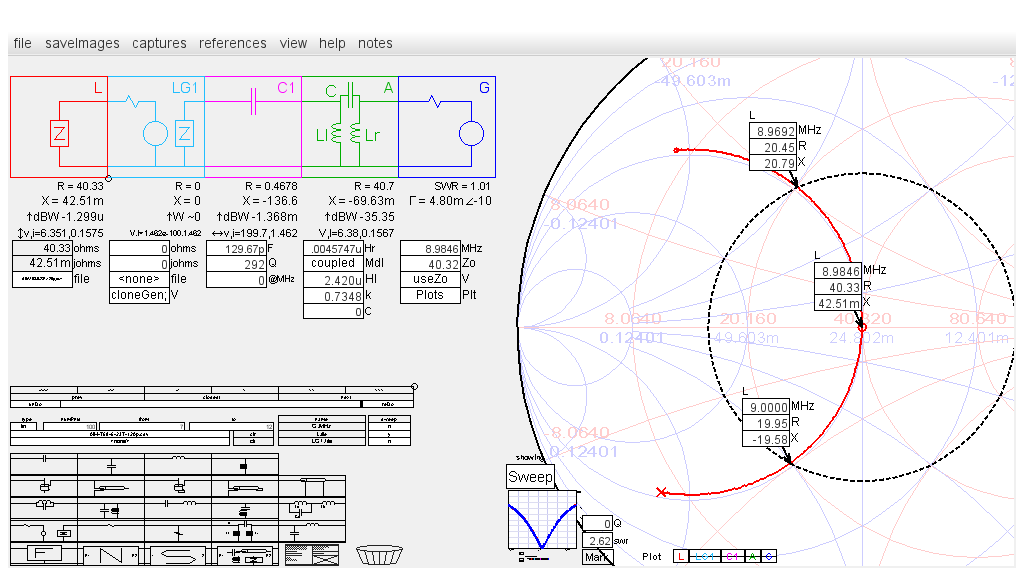
Task: Pick the source with Z load palette element
Action: pyautogui.click(x=44, y=532)
